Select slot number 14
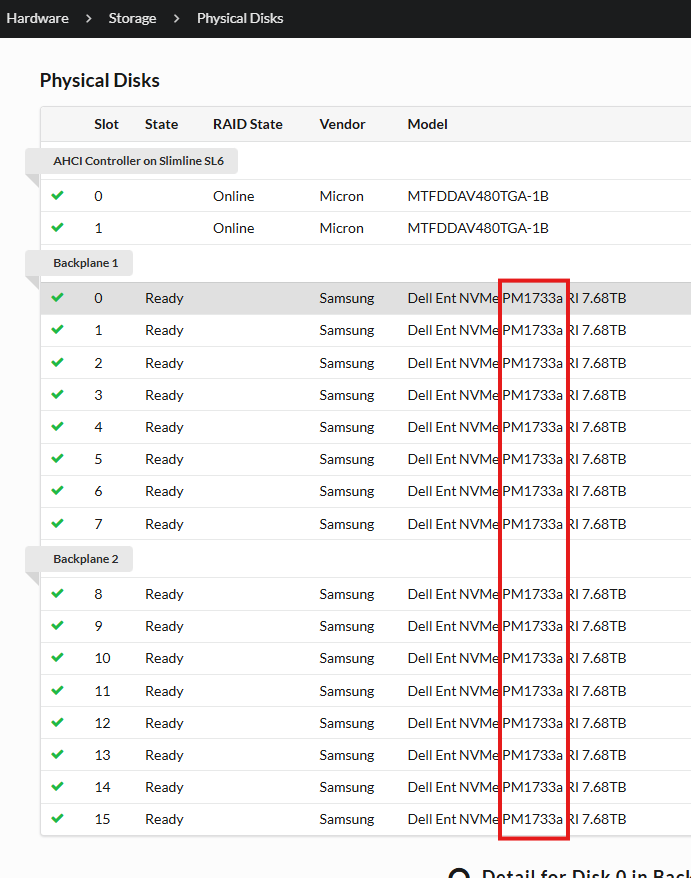 102,787
